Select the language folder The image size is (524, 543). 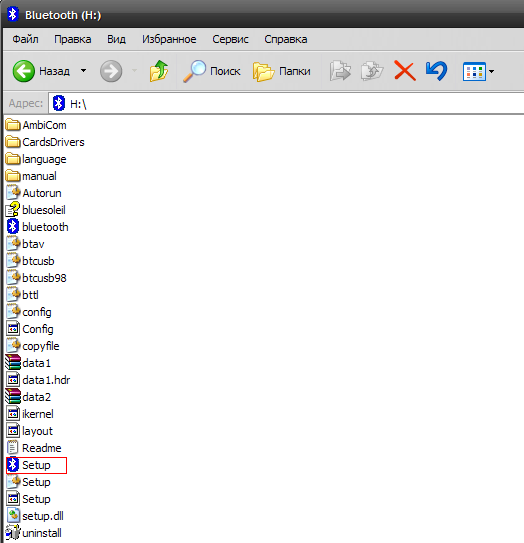36,159
